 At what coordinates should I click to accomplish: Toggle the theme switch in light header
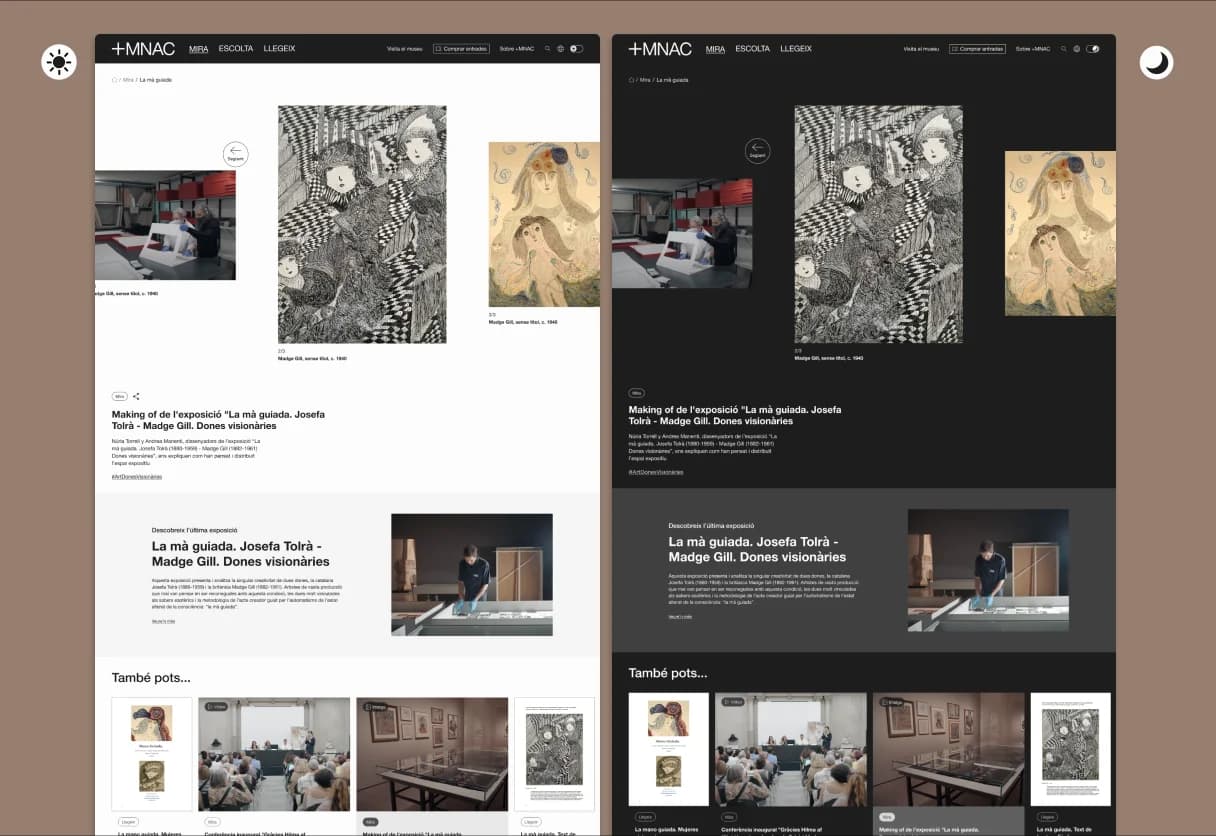[x=576, y=49]
